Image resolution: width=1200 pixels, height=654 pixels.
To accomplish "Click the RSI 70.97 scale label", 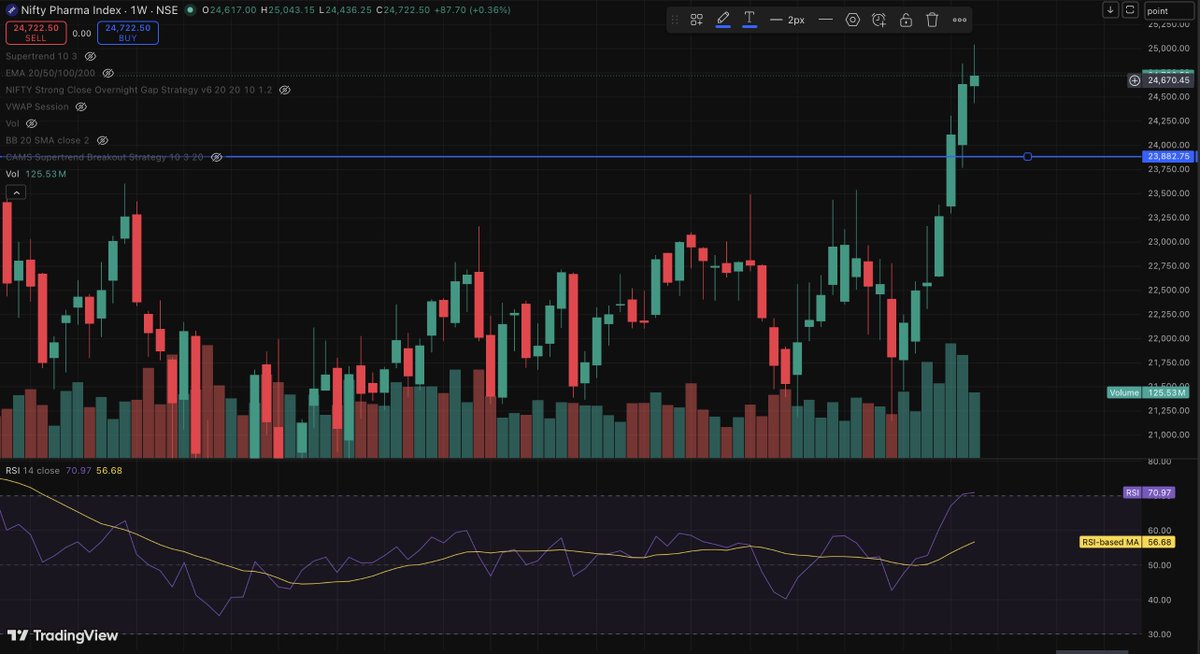I will point(1150,493).
